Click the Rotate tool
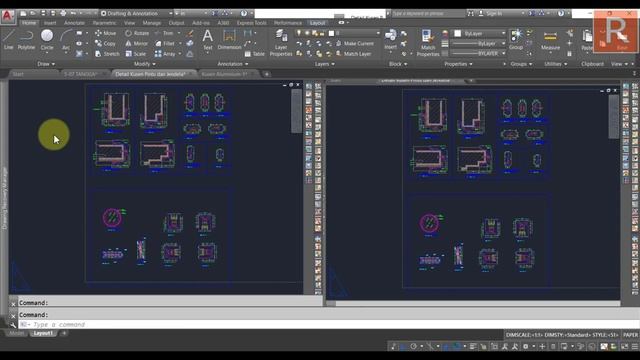 pos(137,33)
